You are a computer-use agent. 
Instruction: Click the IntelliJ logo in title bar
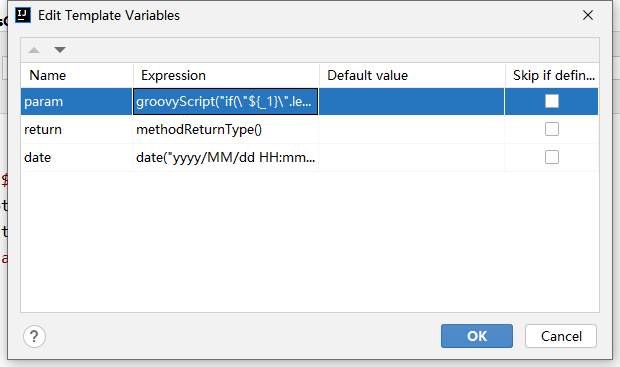click(x=23, y=15)
